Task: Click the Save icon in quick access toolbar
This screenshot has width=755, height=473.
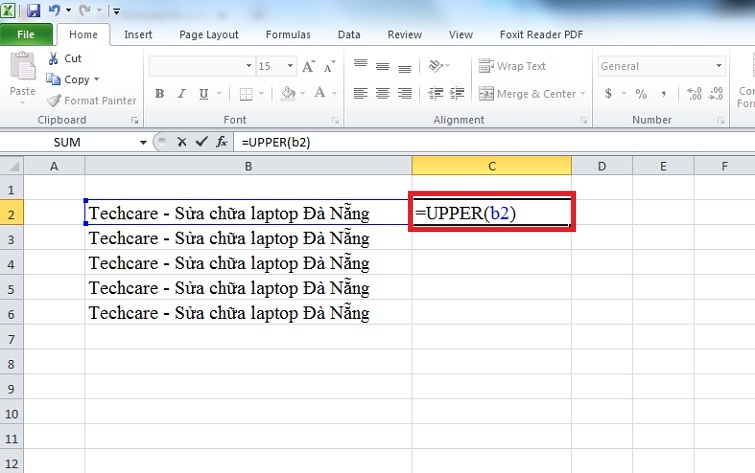Action: pyautogui.click(x=34, y=11)
